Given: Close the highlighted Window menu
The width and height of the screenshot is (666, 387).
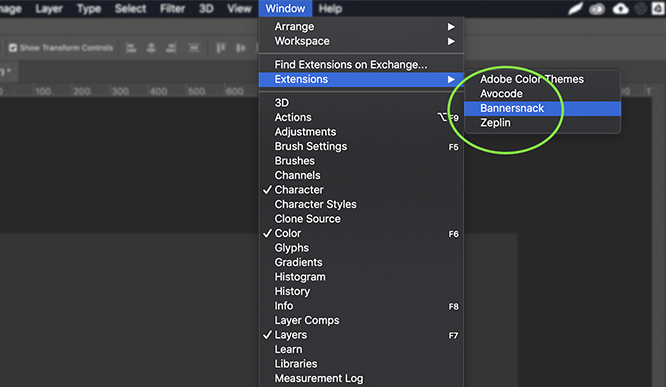Looking at the screenshot, I should point(285,8).
